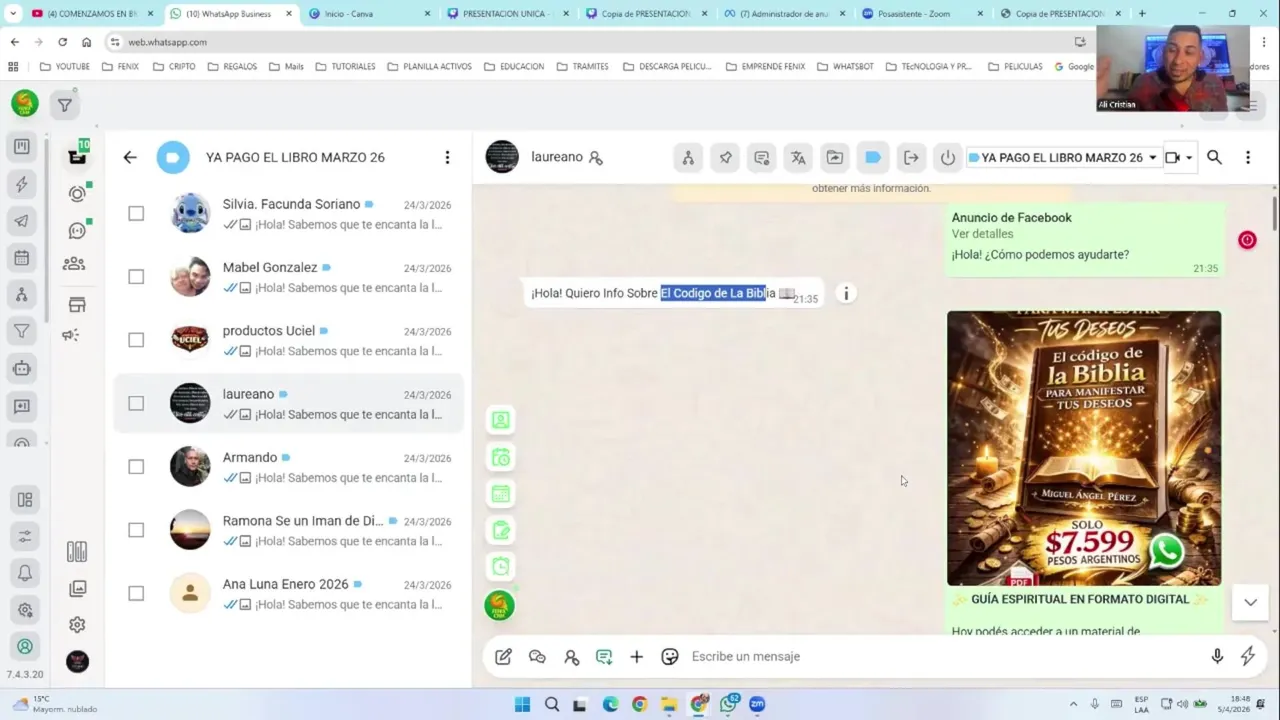Image resolution: width=1280 pixels, height=720 pixels.
Task: Click the translate icon in the chat toolbar
Action: click(798, 157)
